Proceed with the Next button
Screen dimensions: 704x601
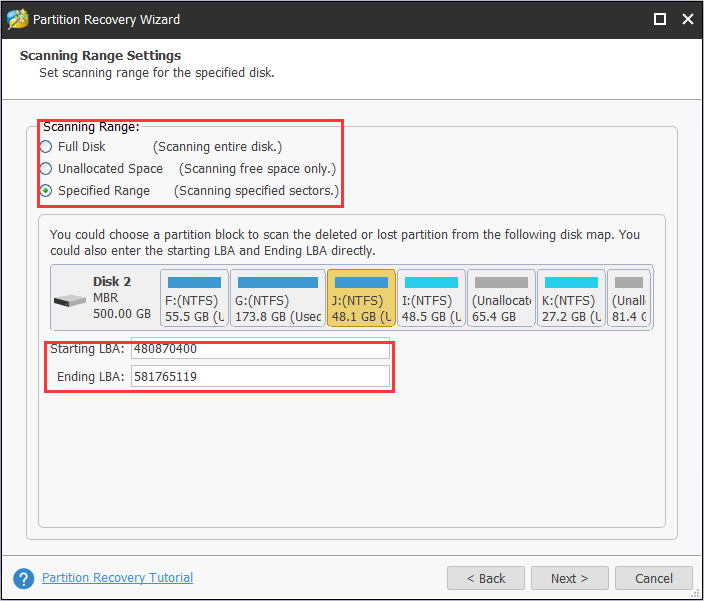570,578
